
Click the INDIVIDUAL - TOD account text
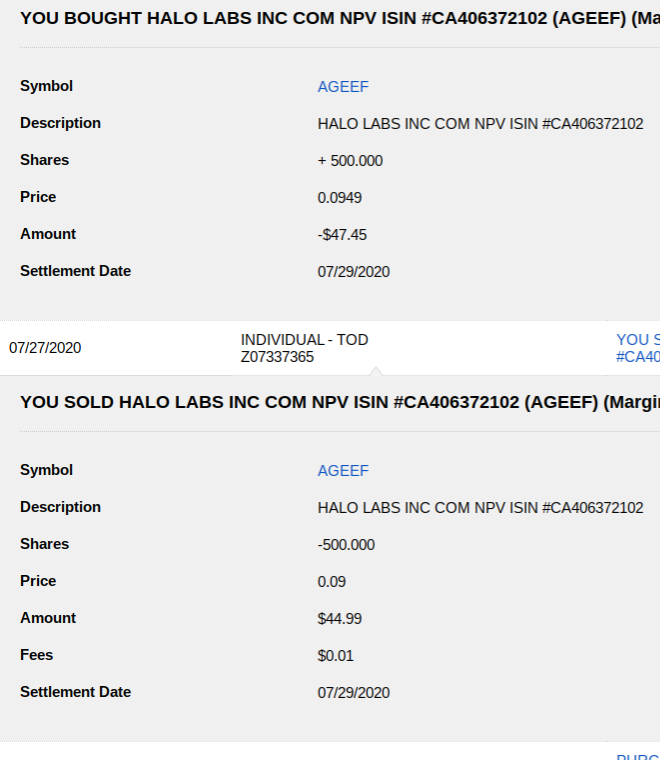[x=304, y=340]
